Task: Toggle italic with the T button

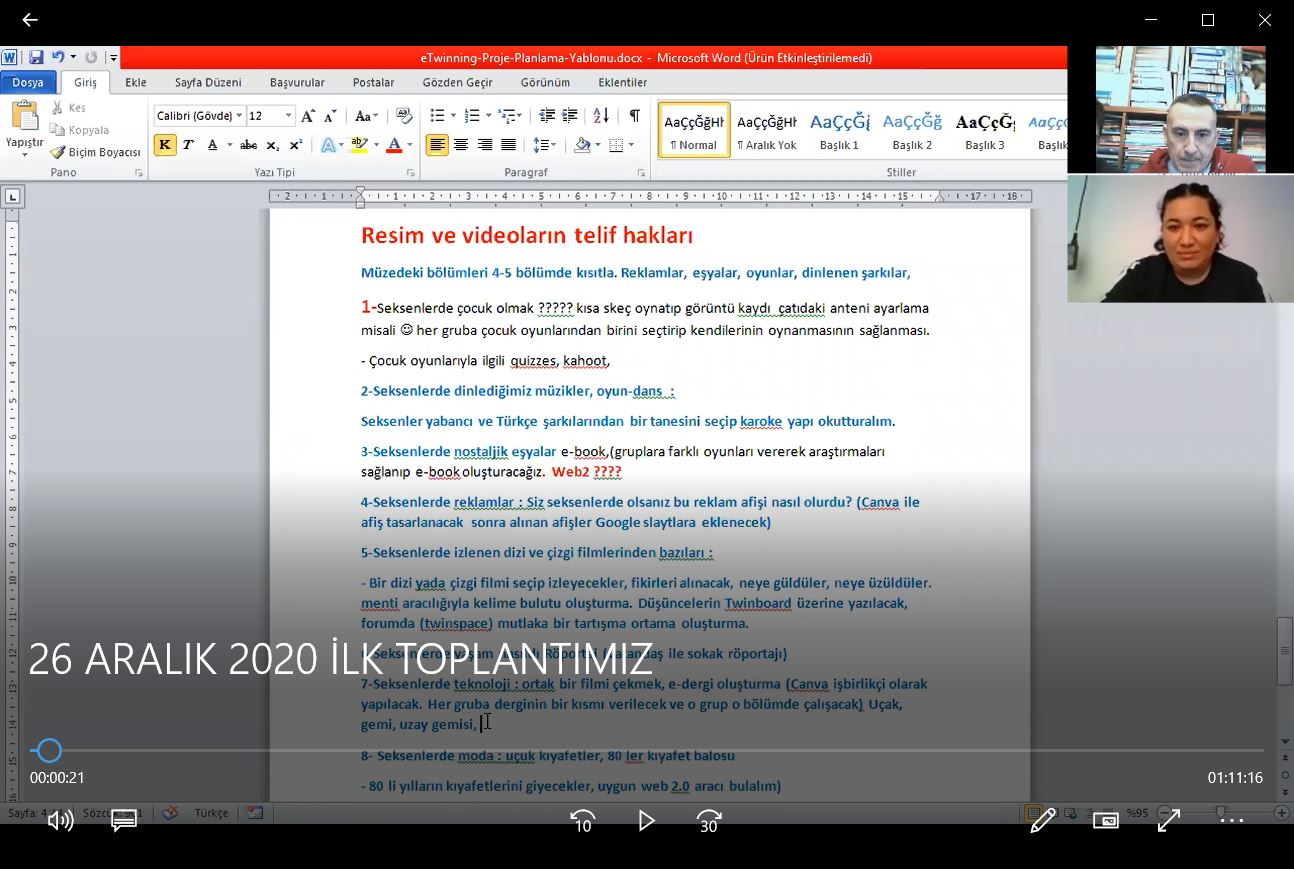Action: 188,145
